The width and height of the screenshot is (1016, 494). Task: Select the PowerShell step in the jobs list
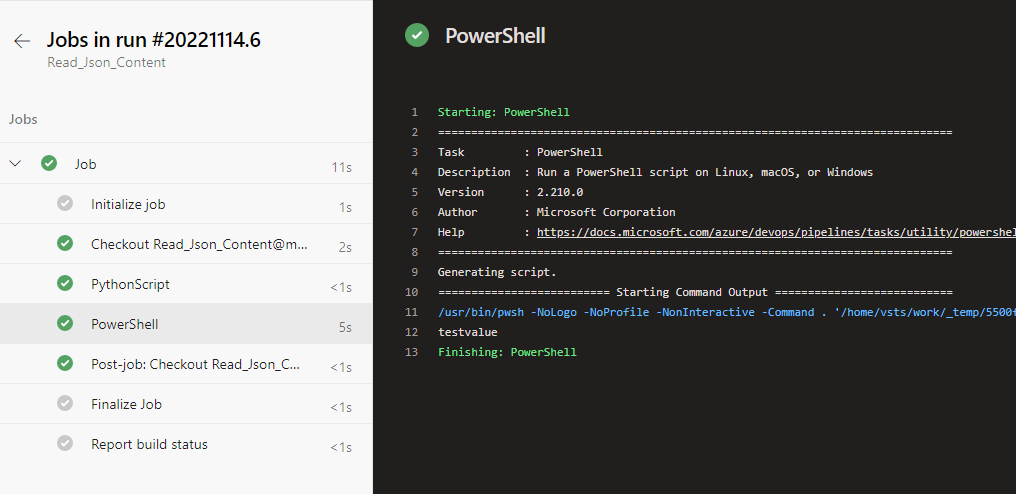pos(186,324)
